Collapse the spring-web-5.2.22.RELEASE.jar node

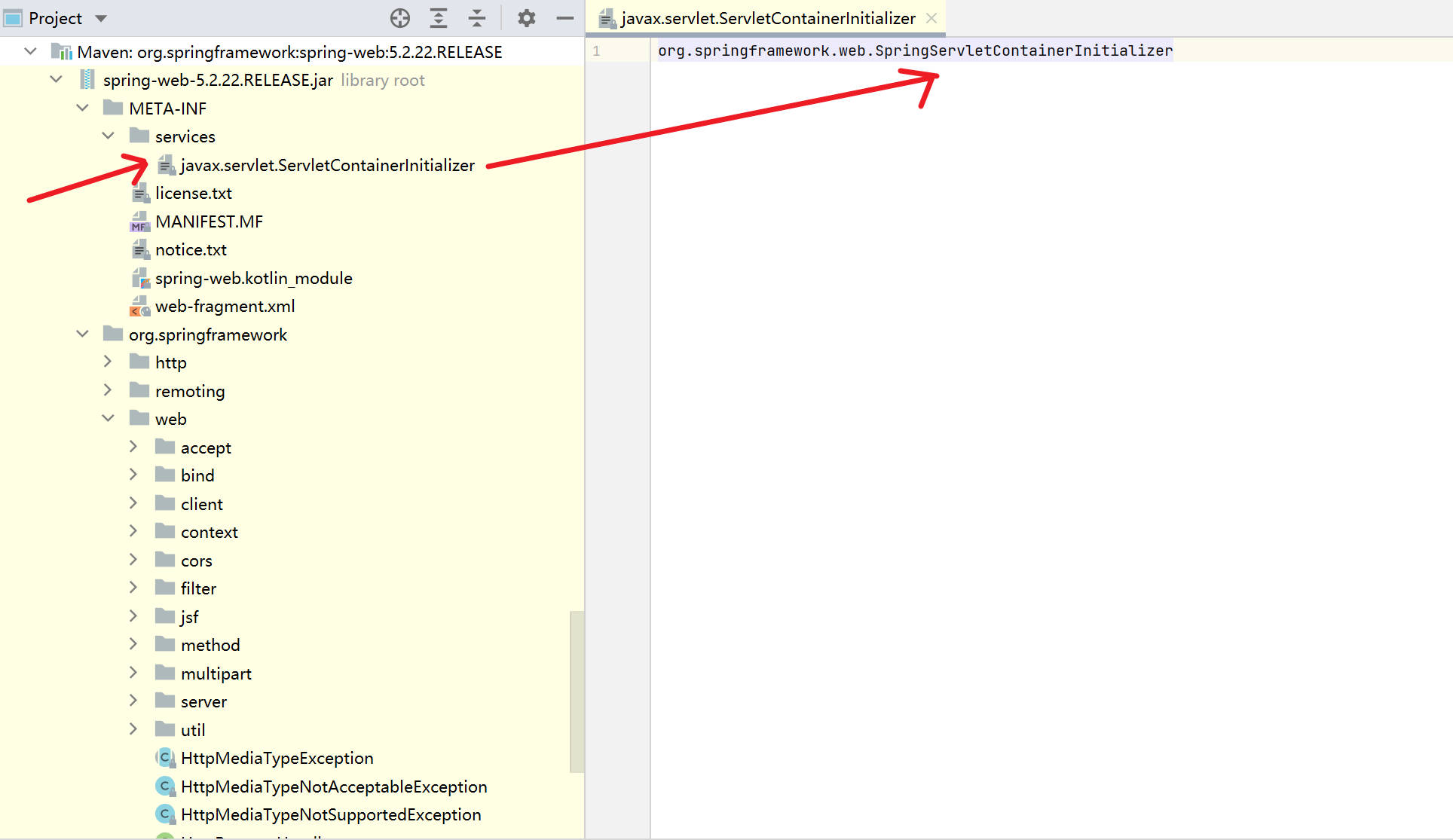coord(57,79)
